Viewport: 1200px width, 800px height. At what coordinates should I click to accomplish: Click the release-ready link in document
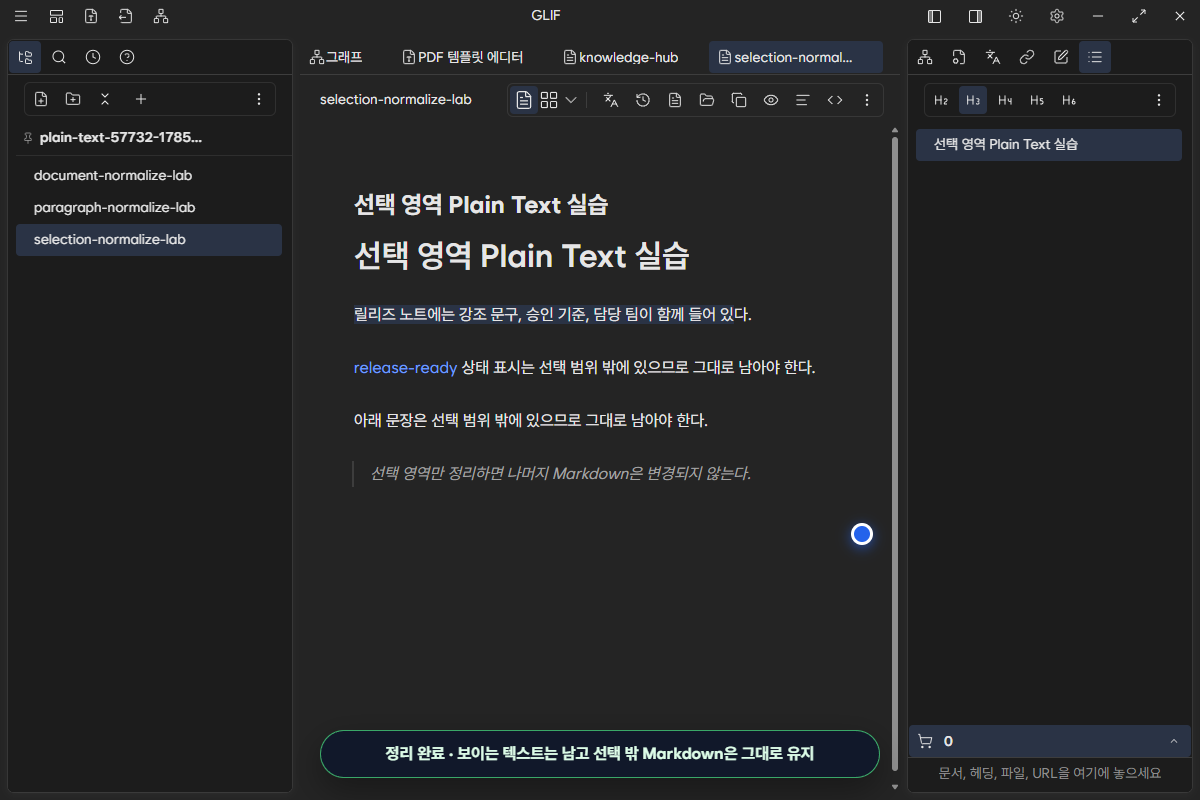point(405,367)
